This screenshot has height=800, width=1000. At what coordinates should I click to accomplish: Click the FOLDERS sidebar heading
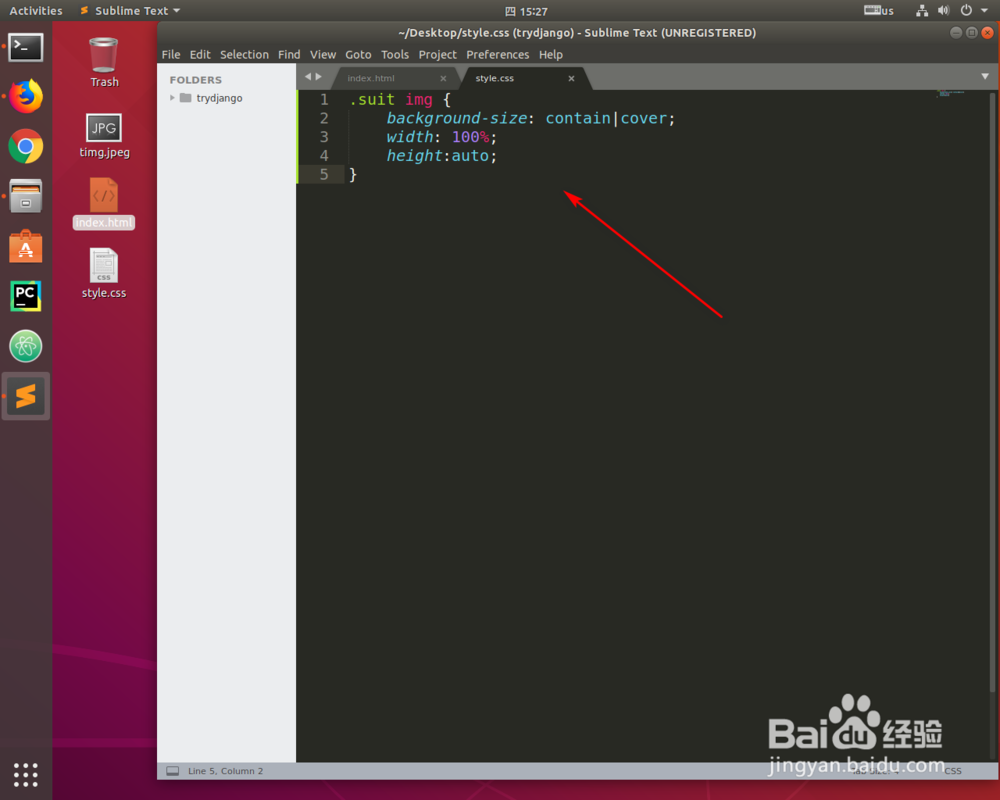tap(196, 80)
